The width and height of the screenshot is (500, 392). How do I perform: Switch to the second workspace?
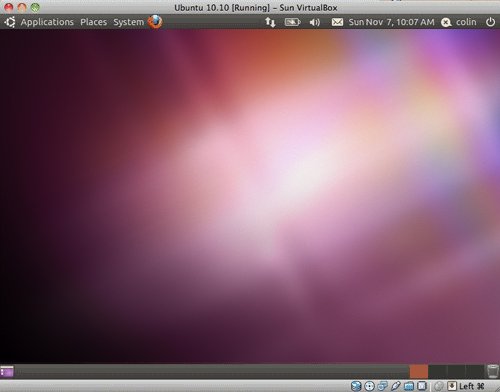point(437,371)
